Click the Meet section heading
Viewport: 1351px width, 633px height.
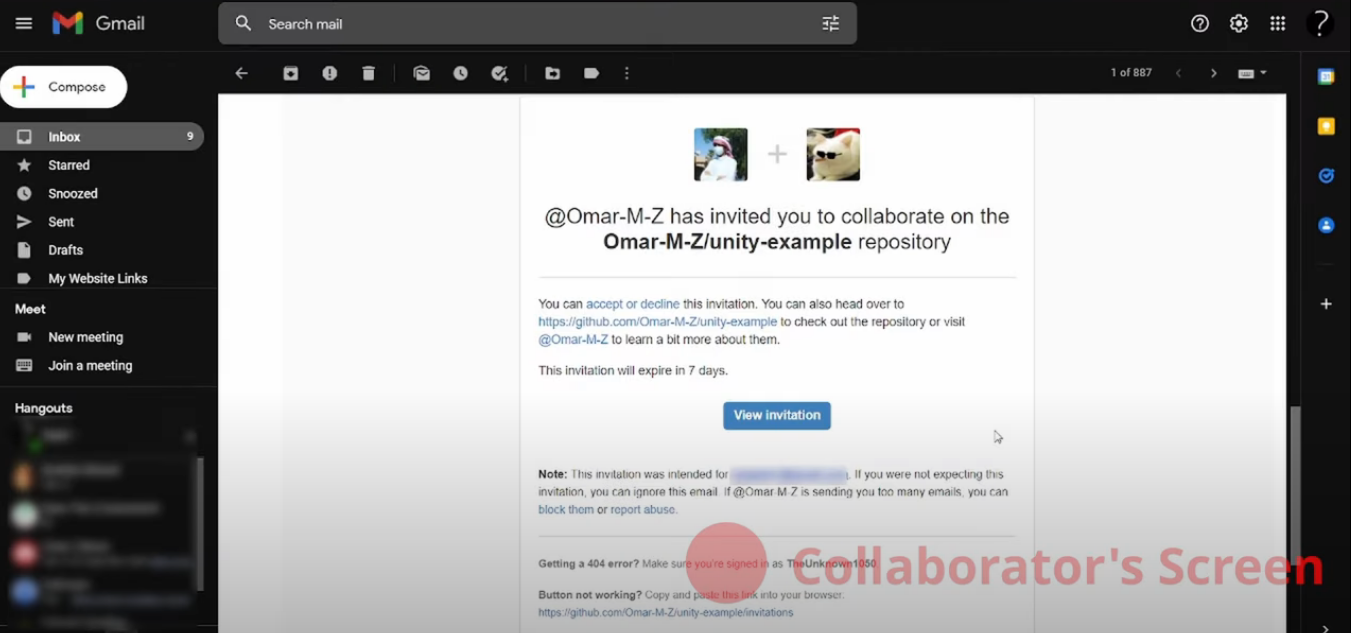(31, 309)
